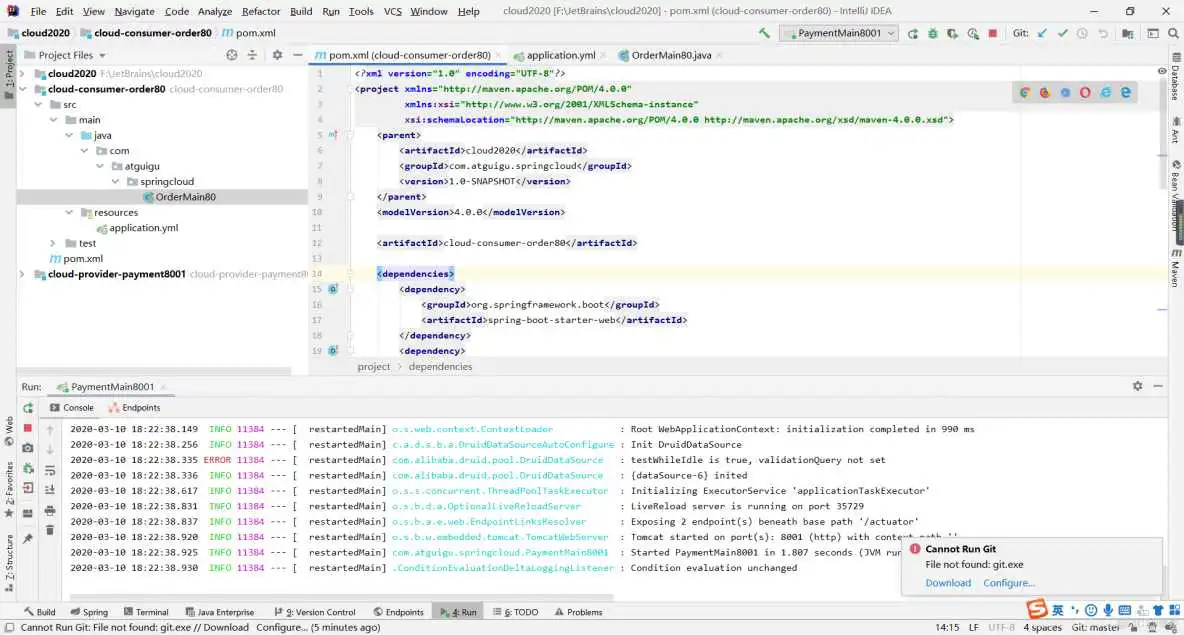Rerun PaymentMain8001 from the Run panel
Screen dimensions: 1184x635
(26, 408)
